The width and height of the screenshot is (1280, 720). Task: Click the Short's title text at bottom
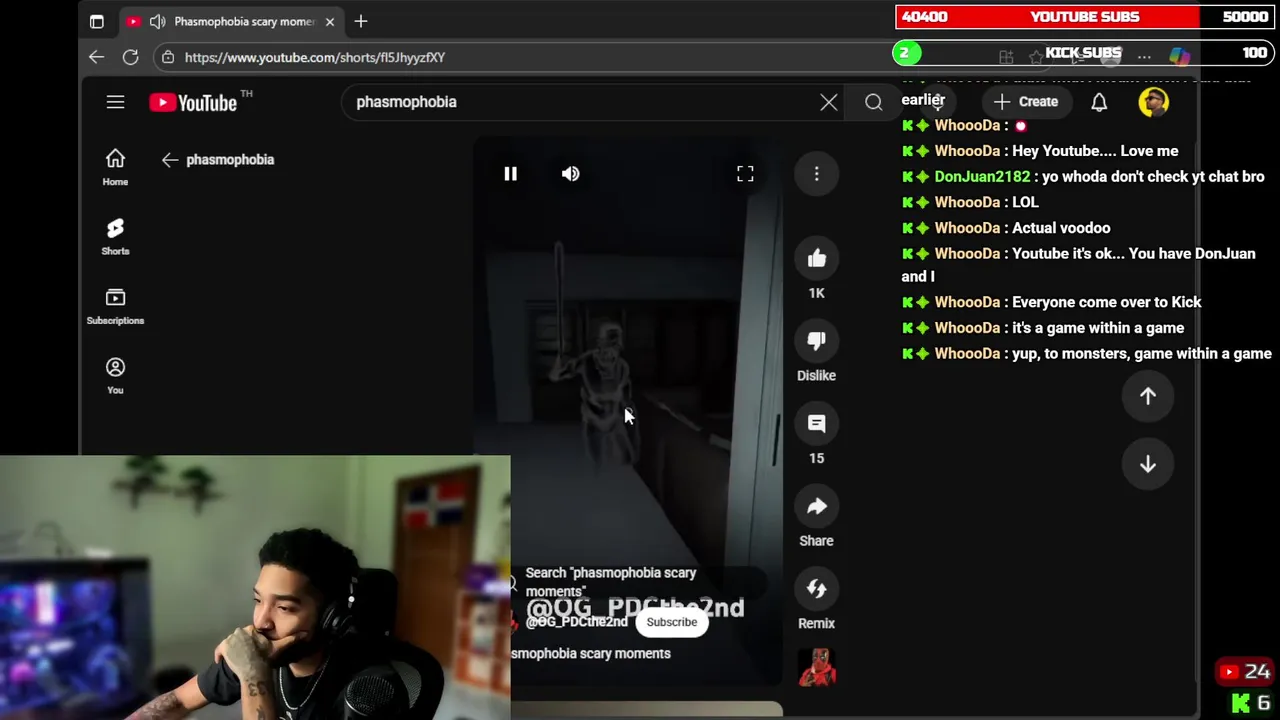click(591, 654)
